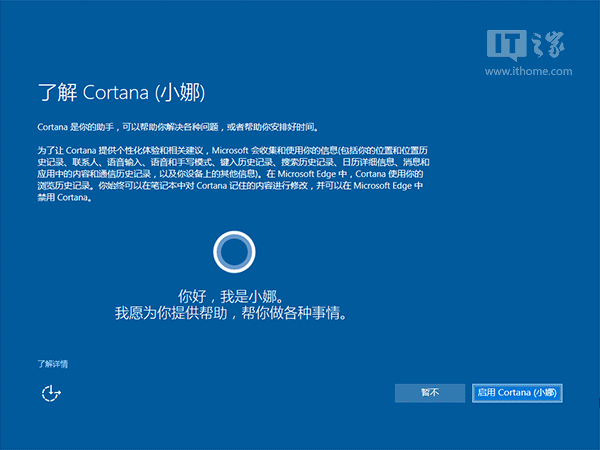Click the Cortana circle logo
The image size is (600, 450).
click(x=234, y=252)
